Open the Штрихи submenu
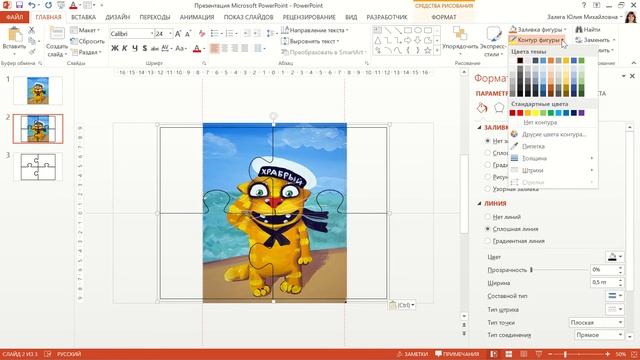Image resolution: width=640 pixels, height=360 pixels. pos(552,170)
